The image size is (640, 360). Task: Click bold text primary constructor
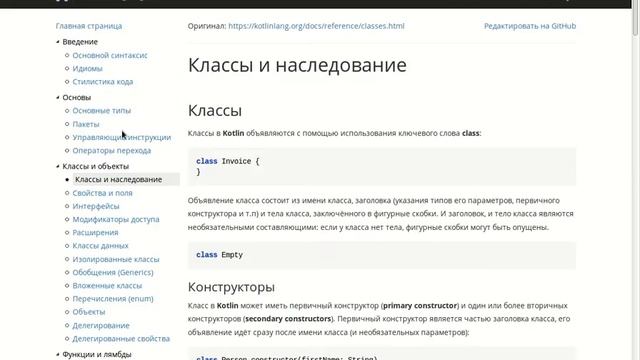point(420,305)
